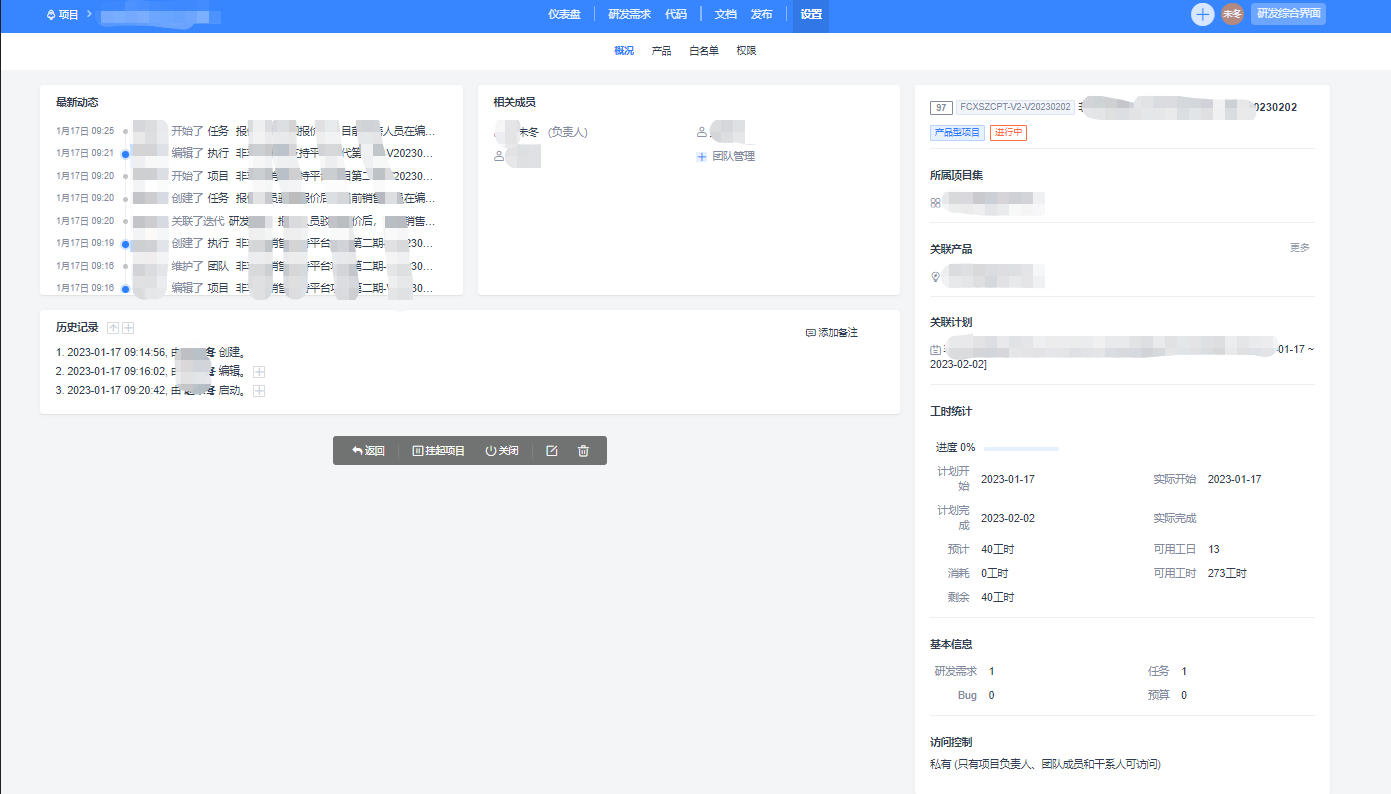Click 更多 in the 关联产品 section
This screenshot has height=794, width=1391.
point(1300,248)
